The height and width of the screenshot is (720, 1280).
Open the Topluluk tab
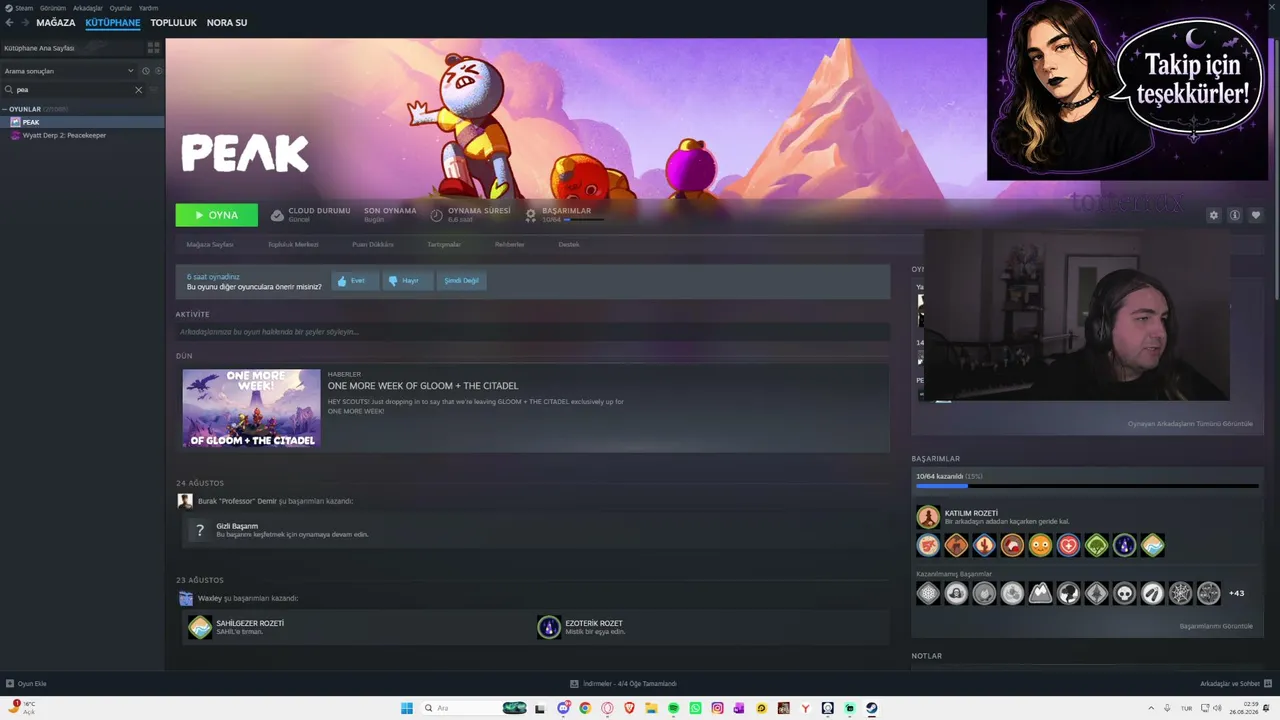(x=174, y=22)
